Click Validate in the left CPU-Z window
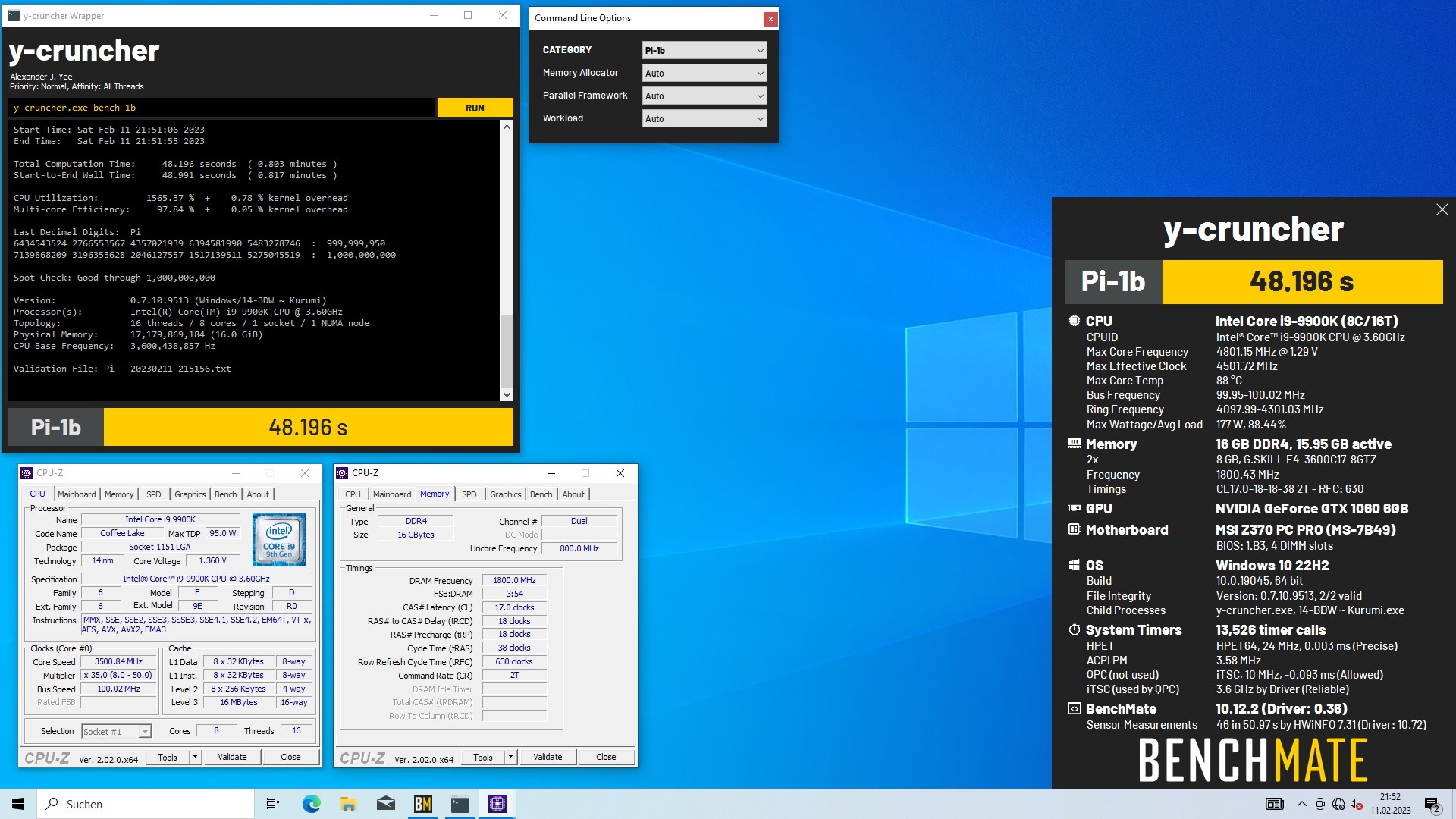The image size is (1456, 819). 232,757
